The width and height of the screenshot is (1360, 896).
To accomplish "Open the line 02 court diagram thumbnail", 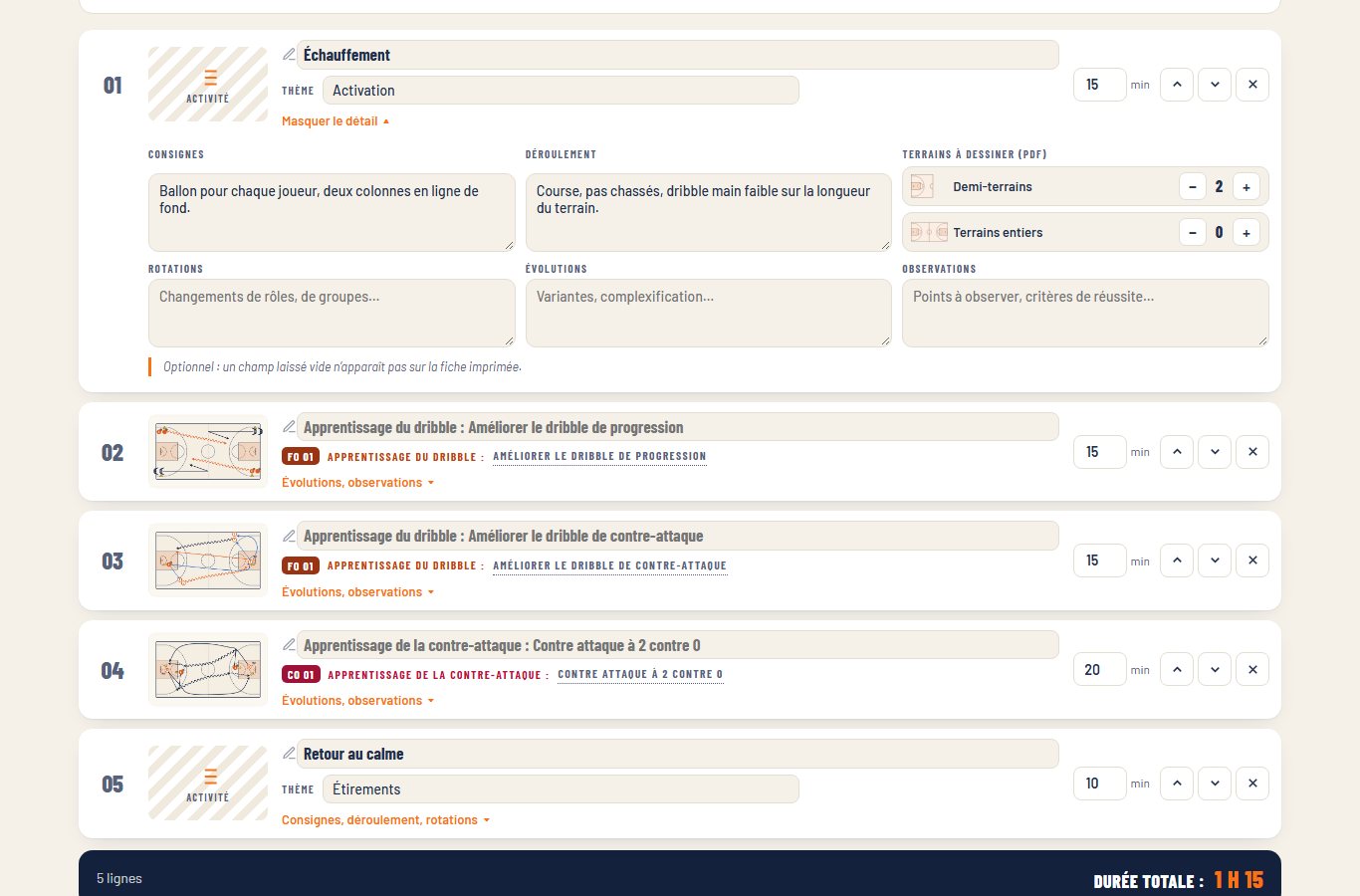I will 208,452.
